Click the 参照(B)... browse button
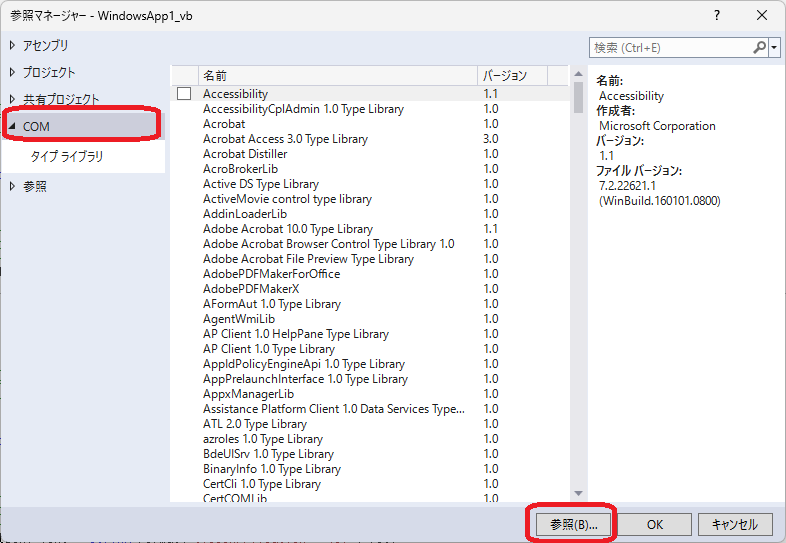Viewport: 786px width, 543px height. (573, 524)
